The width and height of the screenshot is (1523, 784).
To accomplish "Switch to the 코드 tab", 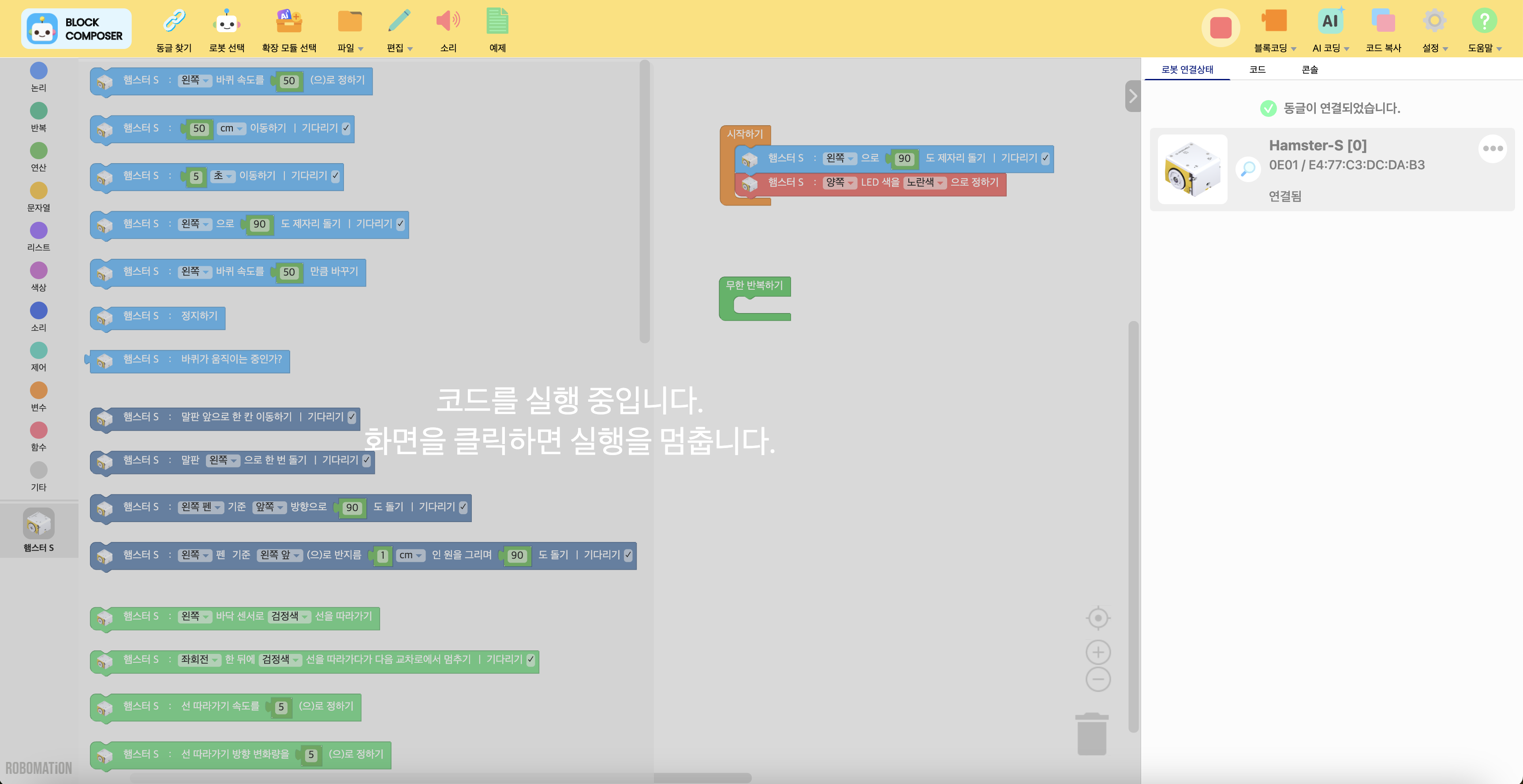I will pyautogui.click(x=1257, y=70).
